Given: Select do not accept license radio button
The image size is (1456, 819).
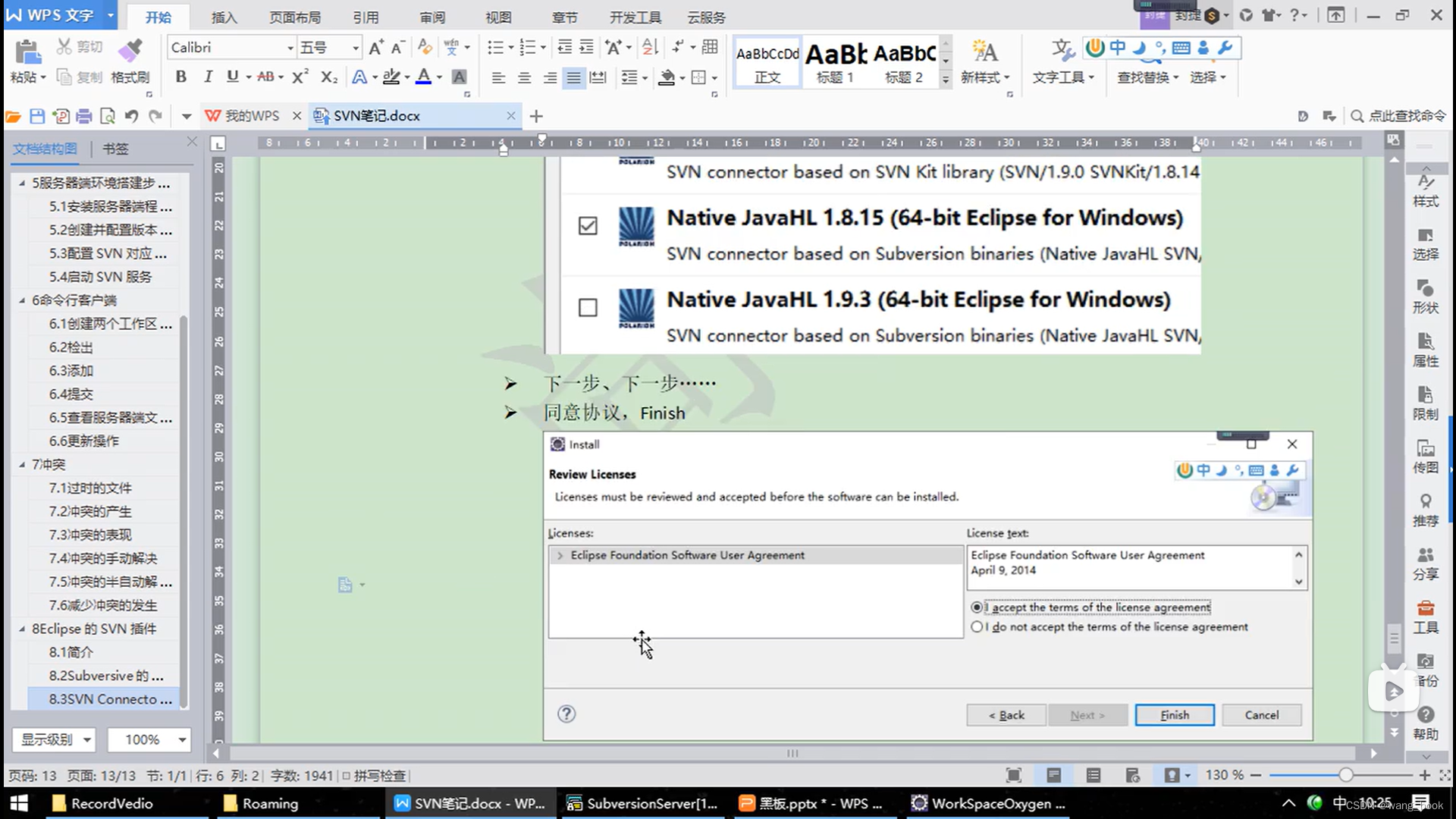Looking at the screenshot, I should 977,626.
